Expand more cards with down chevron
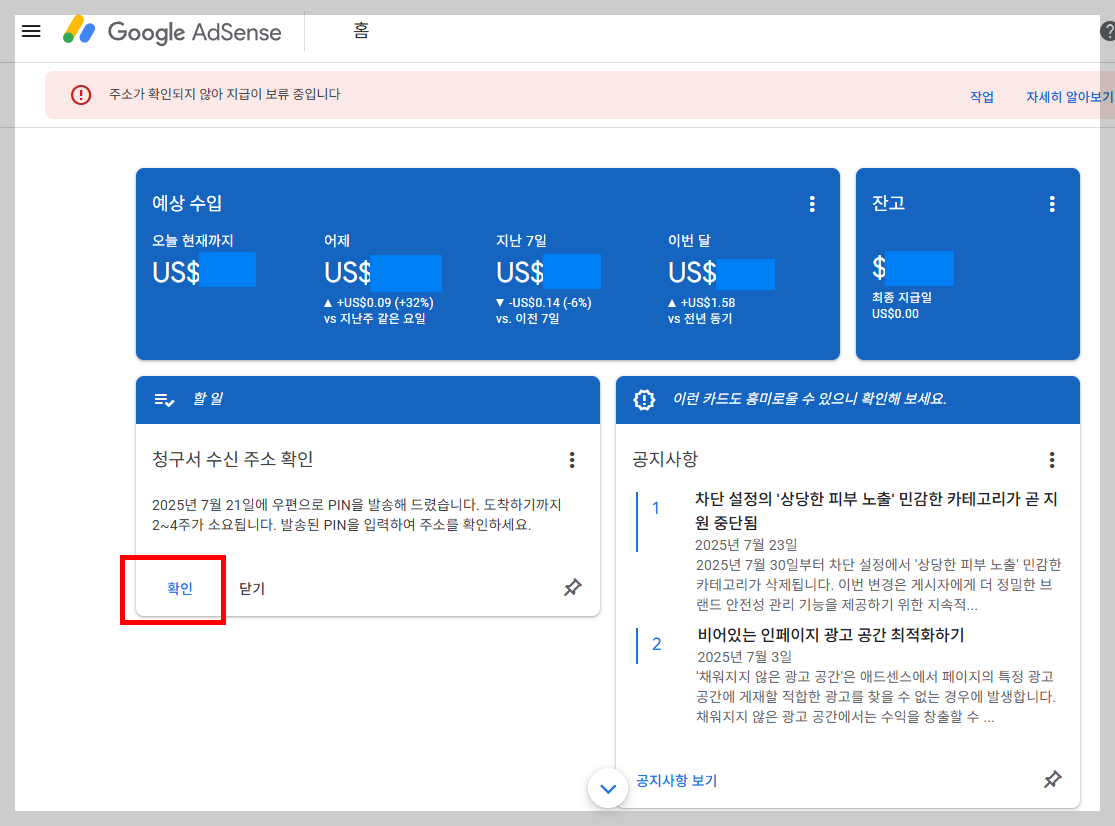This screenshot has height=826, width=1115. point(607,788)
